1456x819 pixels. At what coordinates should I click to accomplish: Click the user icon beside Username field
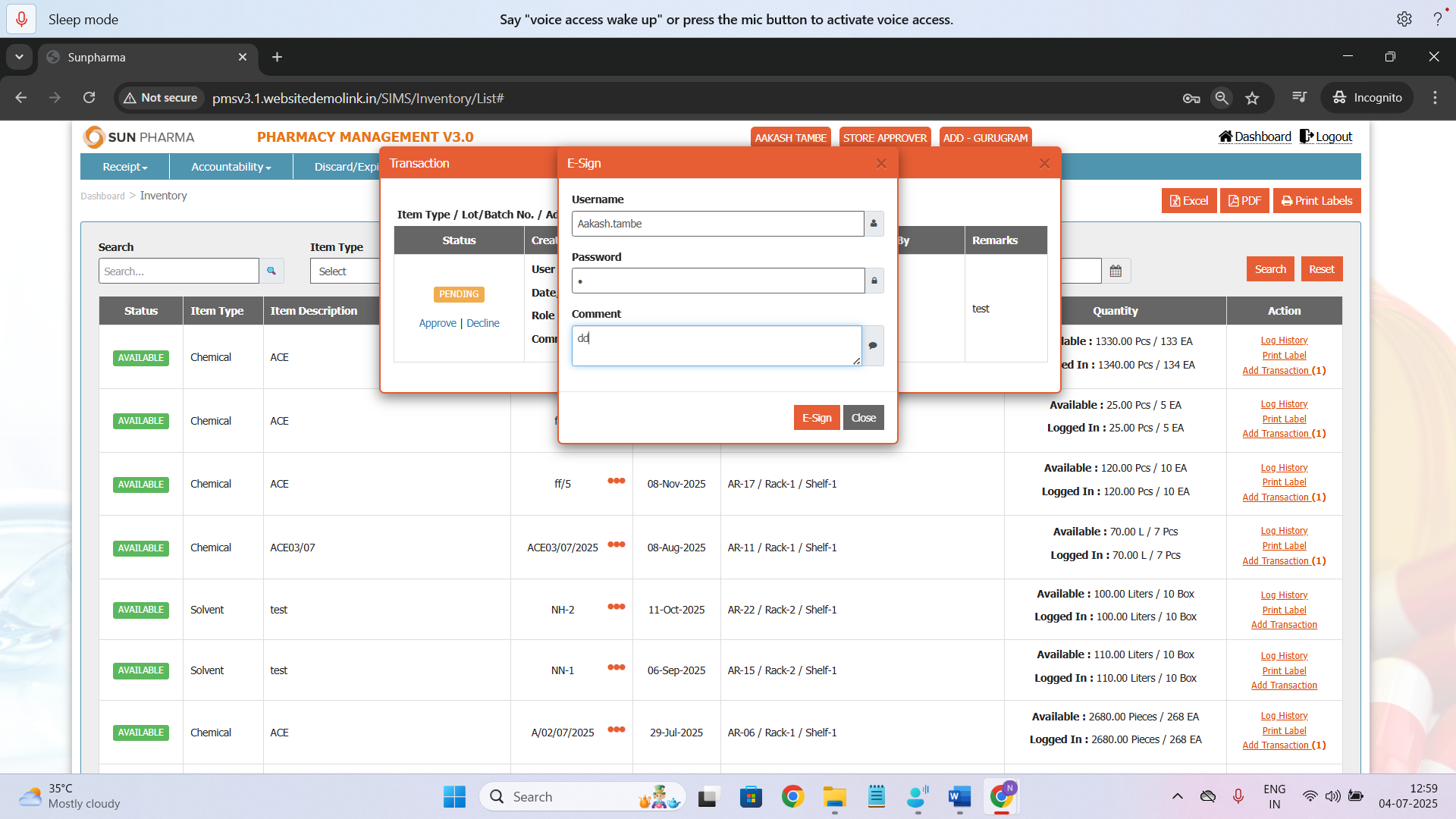coord(874,224)
